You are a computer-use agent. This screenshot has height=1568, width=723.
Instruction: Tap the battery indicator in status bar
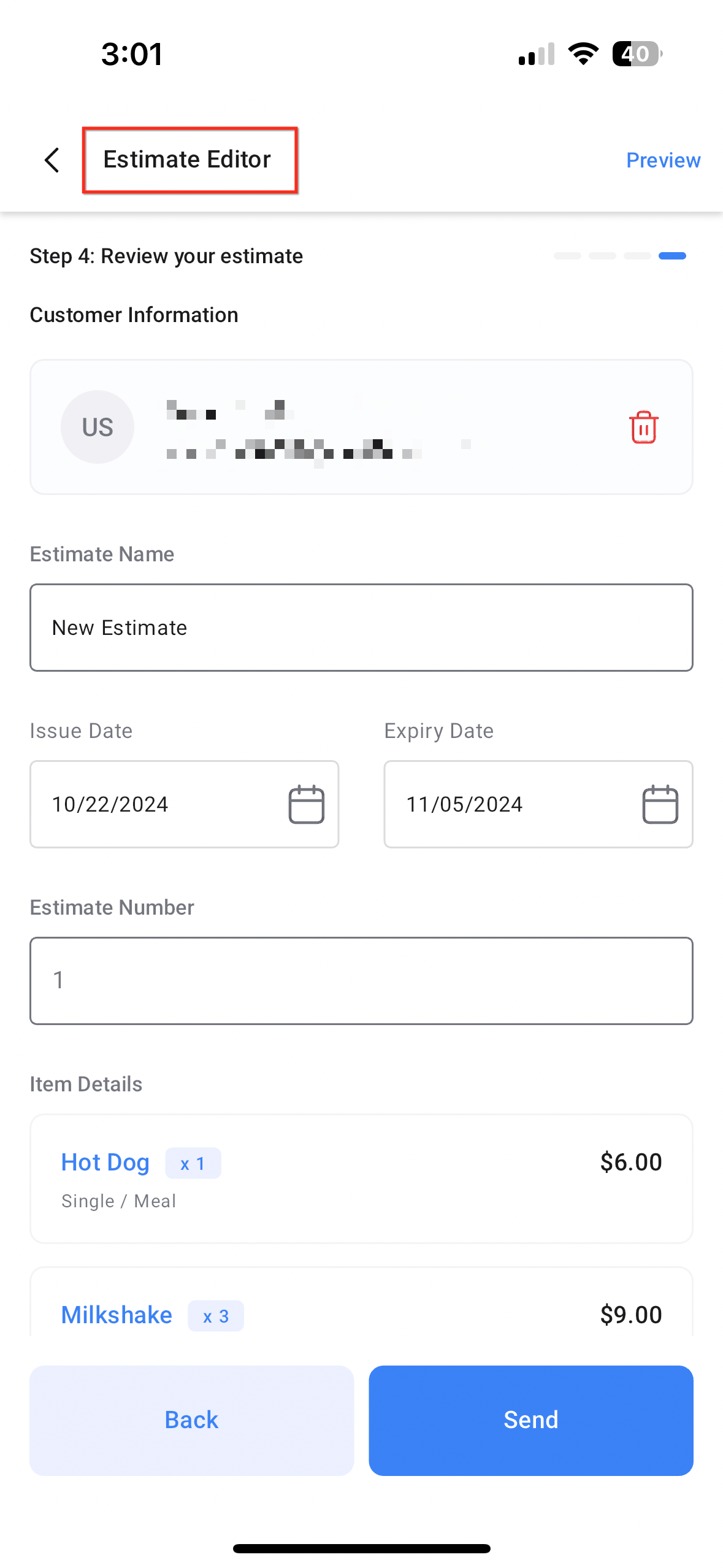click(637, 54)
